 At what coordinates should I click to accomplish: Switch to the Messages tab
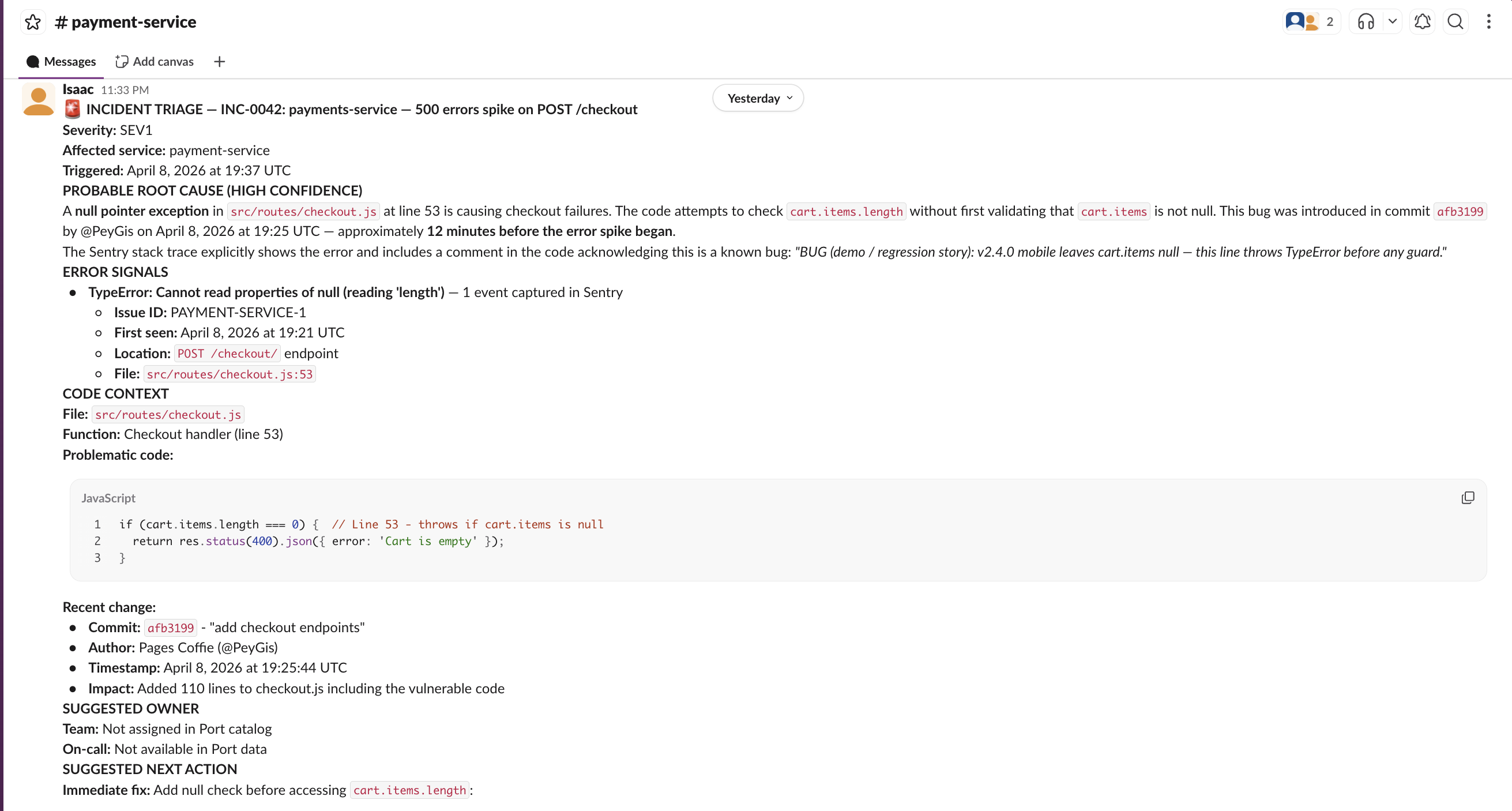(x=62, y=62)
